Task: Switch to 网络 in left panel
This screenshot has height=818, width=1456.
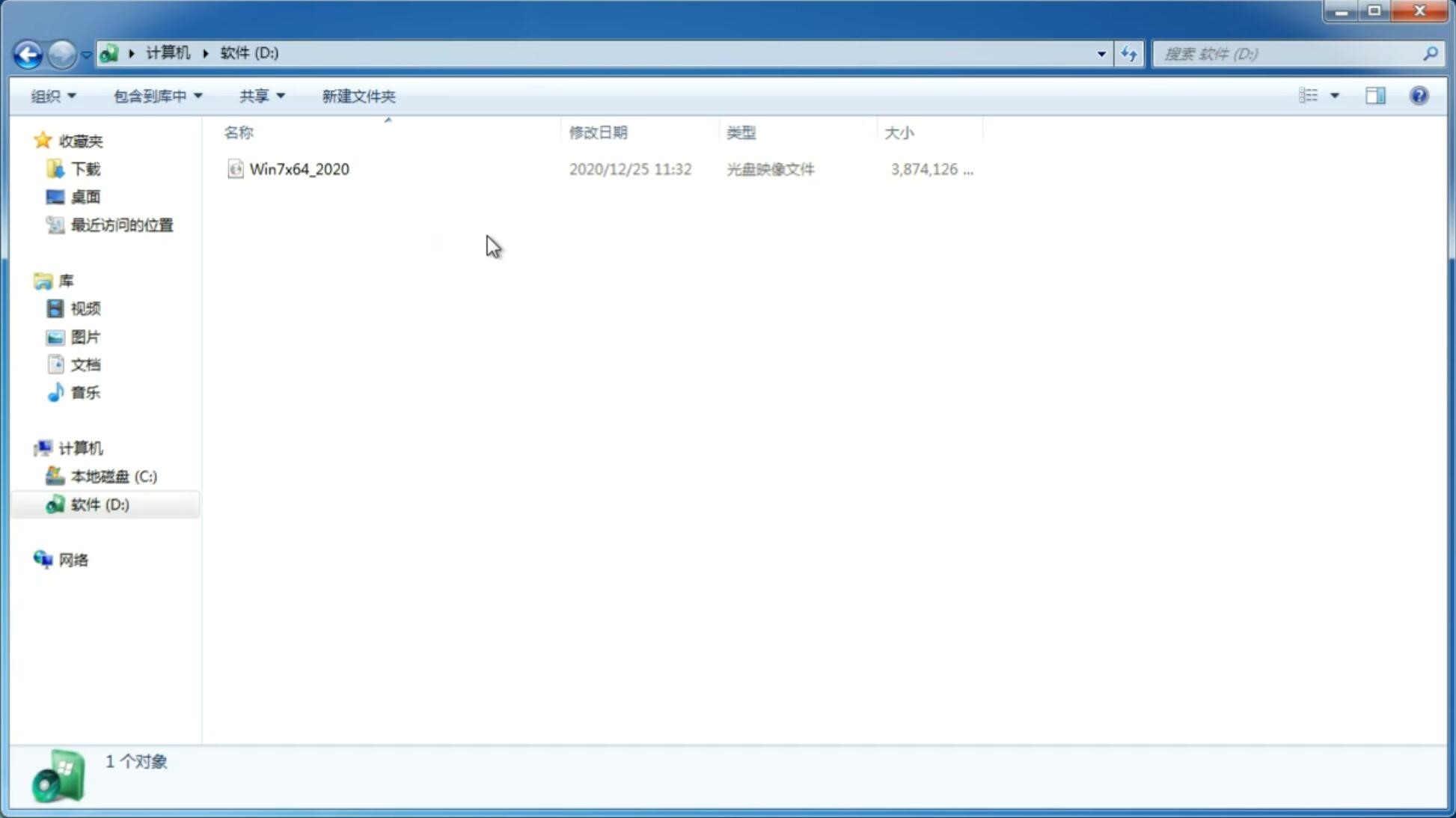Action: point(74,559)
